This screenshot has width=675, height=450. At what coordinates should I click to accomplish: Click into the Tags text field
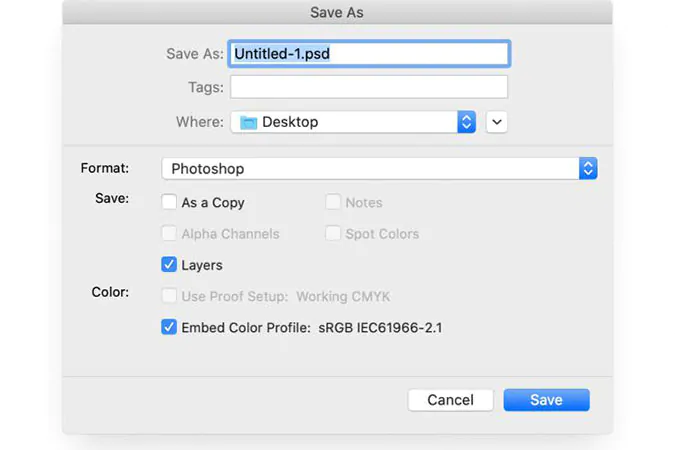(x=369, y=87)
